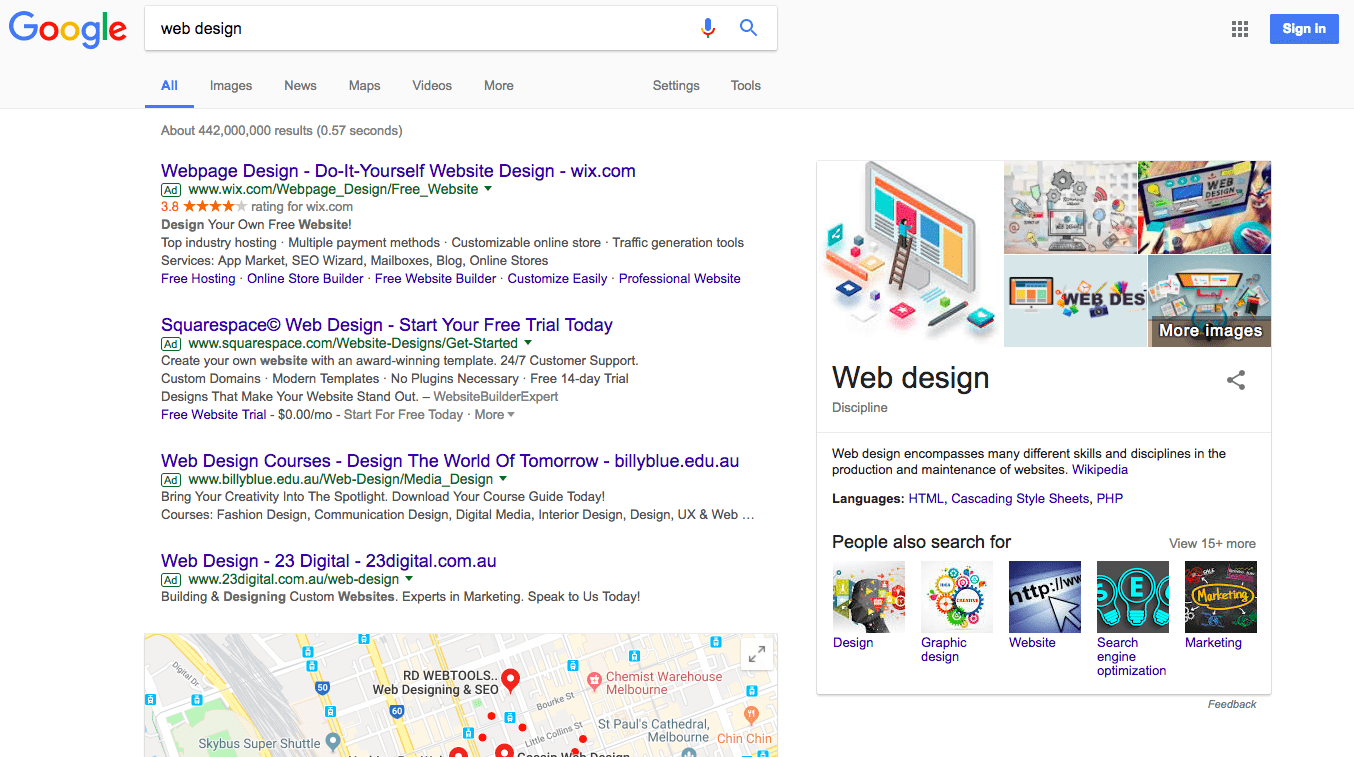Screen dimensions: 1354x757
Task: Open squarespace.com ad URL dropdown arrow
Action: click(x=527, y=342)
